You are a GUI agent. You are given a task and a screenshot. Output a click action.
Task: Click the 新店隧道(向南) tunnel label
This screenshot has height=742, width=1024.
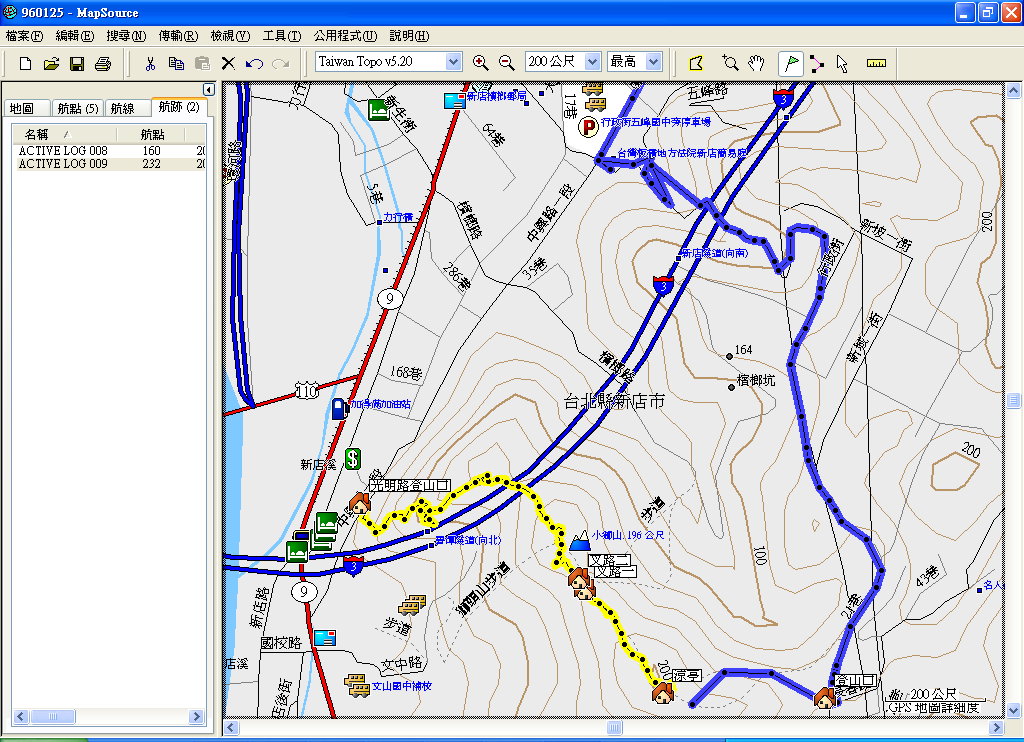coord(715,253)
